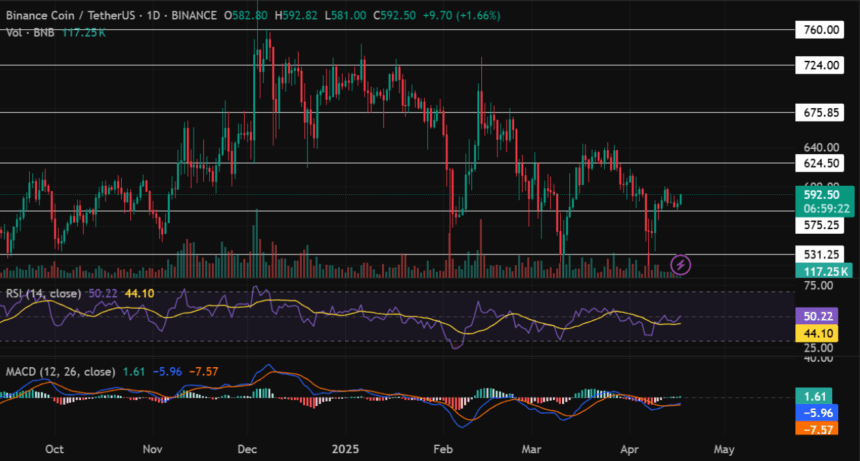
Task: Click the Mar label on time axis
Action: (531, 449)
